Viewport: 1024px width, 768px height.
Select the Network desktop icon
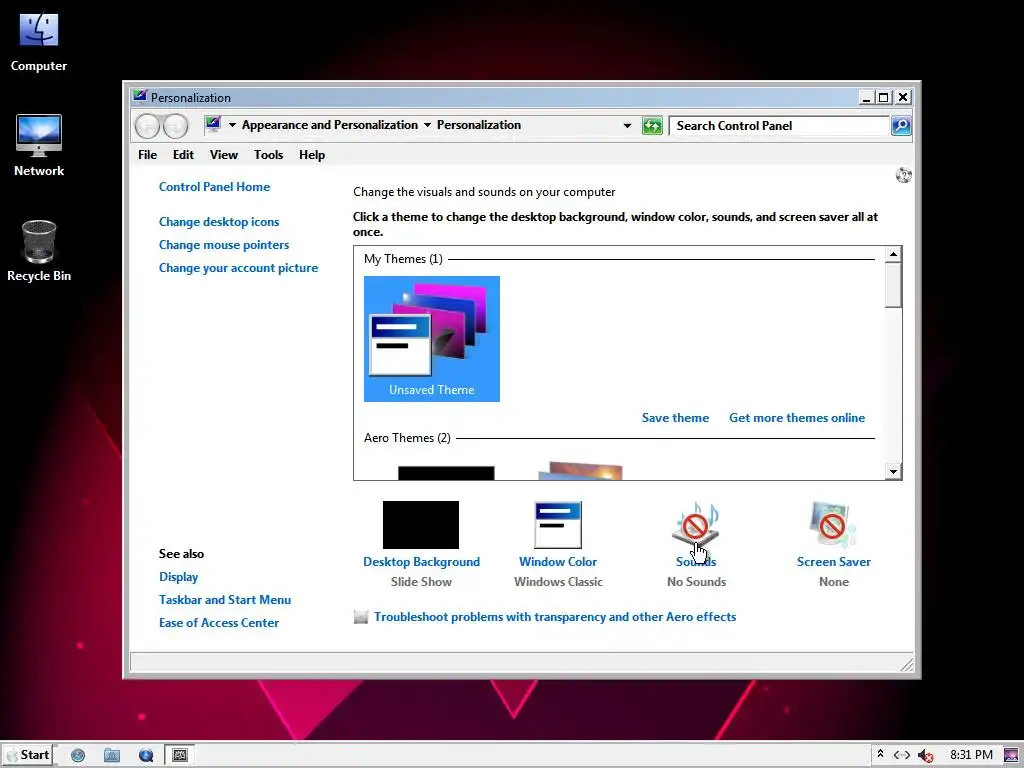point(39,146)
